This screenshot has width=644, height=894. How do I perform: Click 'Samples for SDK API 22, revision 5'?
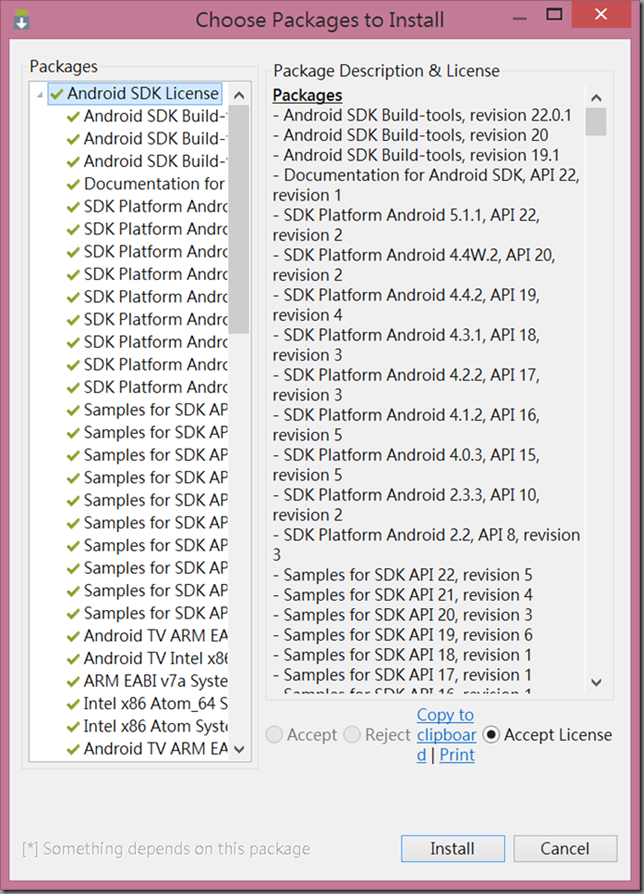click(402, 575)
